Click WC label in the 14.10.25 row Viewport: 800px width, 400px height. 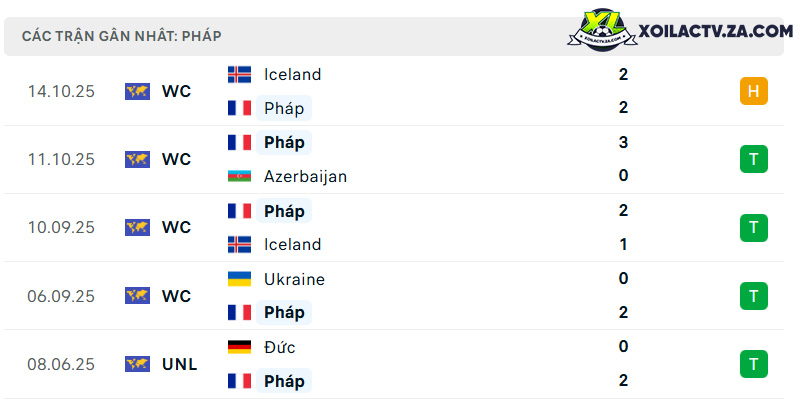177,92
